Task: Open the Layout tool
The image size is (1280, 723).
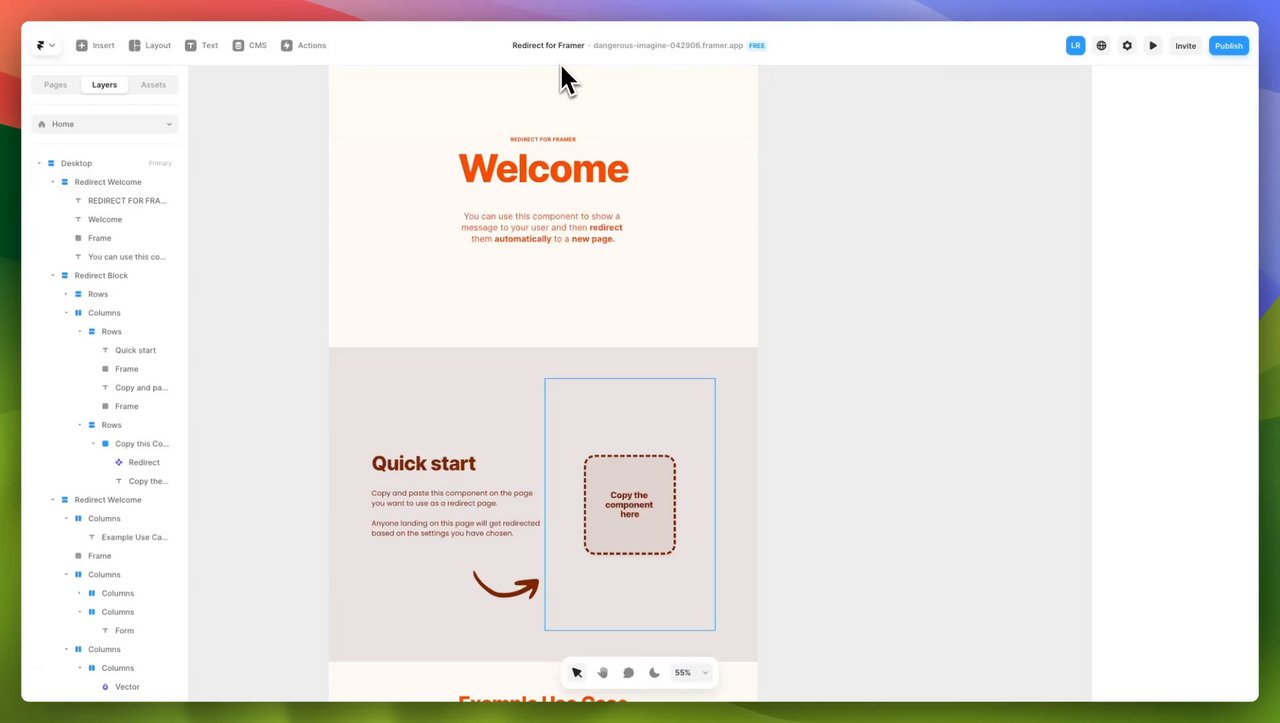Action: point(150,45)
